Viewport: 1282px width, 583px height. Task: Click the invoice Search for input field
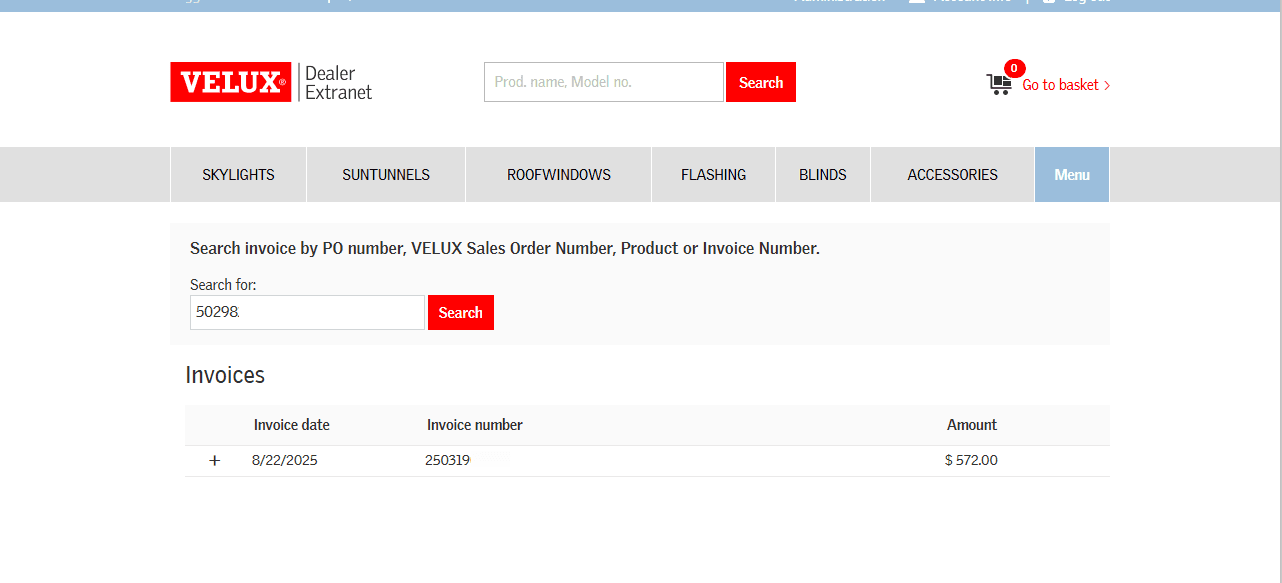pyautogui.click(x=307, y=312)
